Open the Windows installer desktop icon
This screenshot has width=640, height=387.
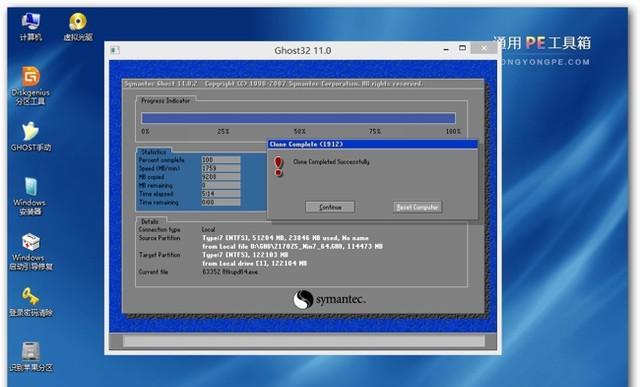point(30,196)
